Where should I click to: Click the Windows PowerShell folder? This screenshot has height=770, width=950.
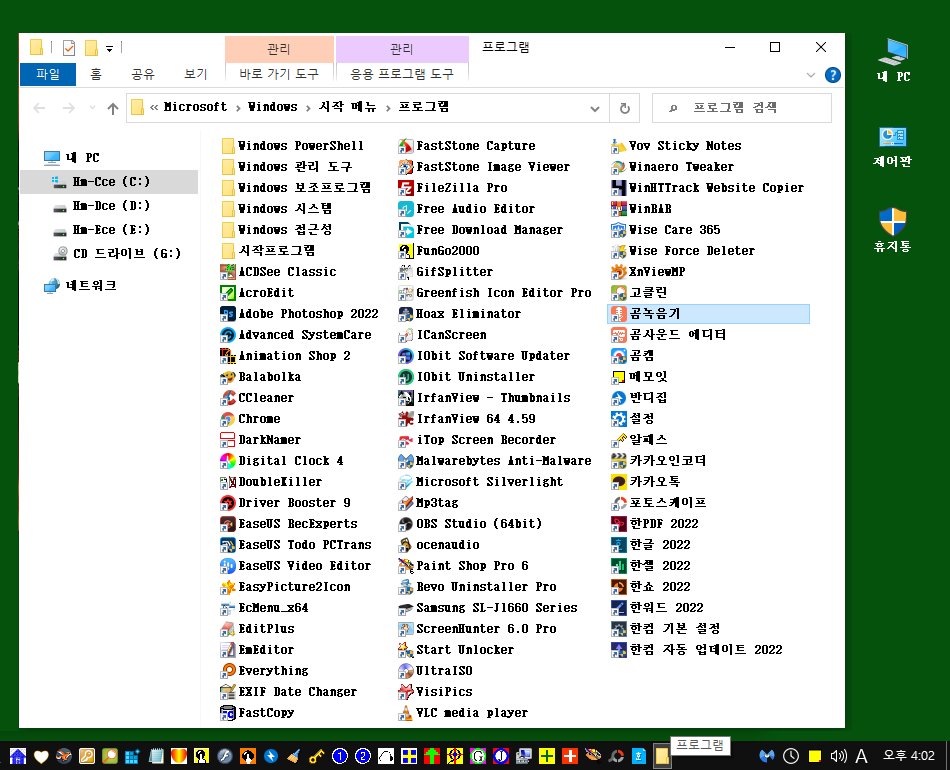pyautogui.click(x=293, y=146)
